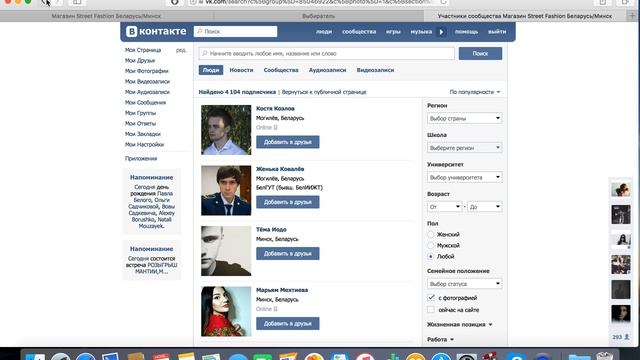Screen dimensions: 640x360
Task: Switch to the 'Выбиратель' browser tab
Action: (318, 16)
